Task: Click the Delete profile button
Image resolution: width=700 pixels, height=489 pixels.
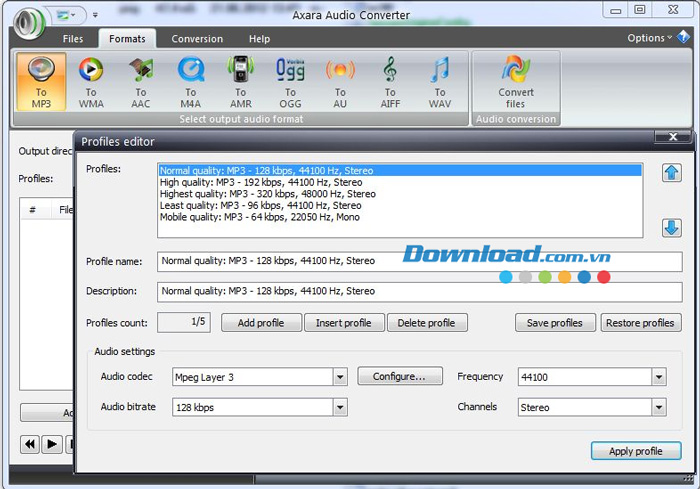Action: [x=427, y=323]
